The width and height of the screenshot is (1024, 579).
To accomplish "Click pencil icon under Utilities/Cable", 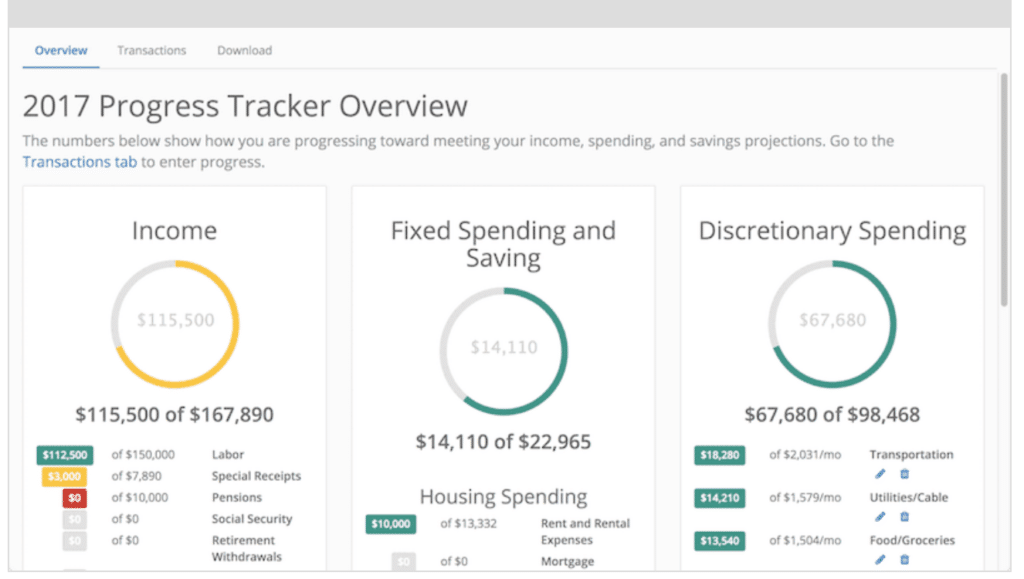I will pos(880,517).
